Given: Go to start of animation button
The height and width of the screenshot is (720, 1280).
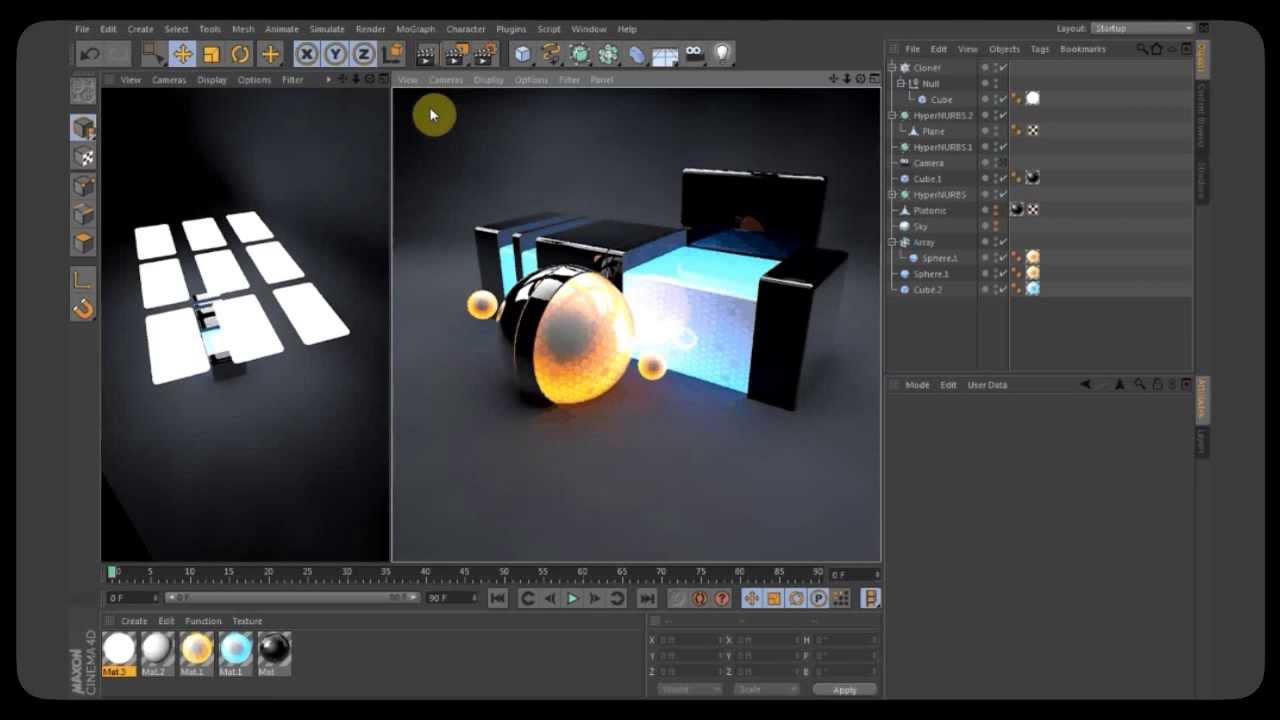Looking at the screenshot, I should point(497,598).
